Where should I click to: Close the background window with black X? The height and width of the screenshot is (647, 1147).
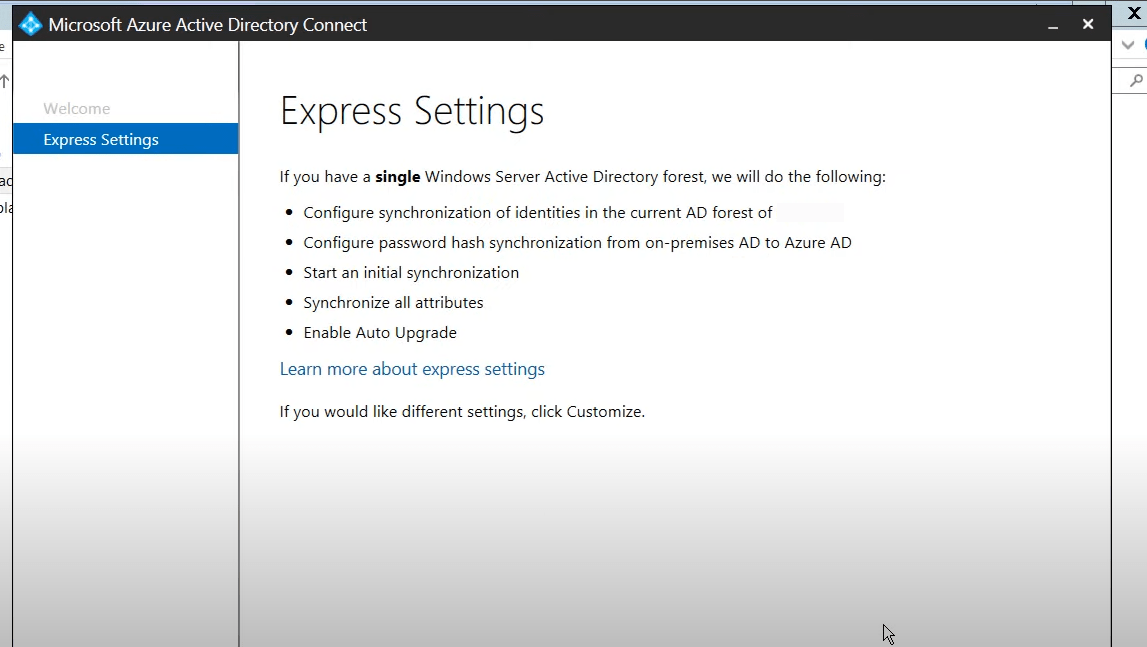click(1135, 13)
